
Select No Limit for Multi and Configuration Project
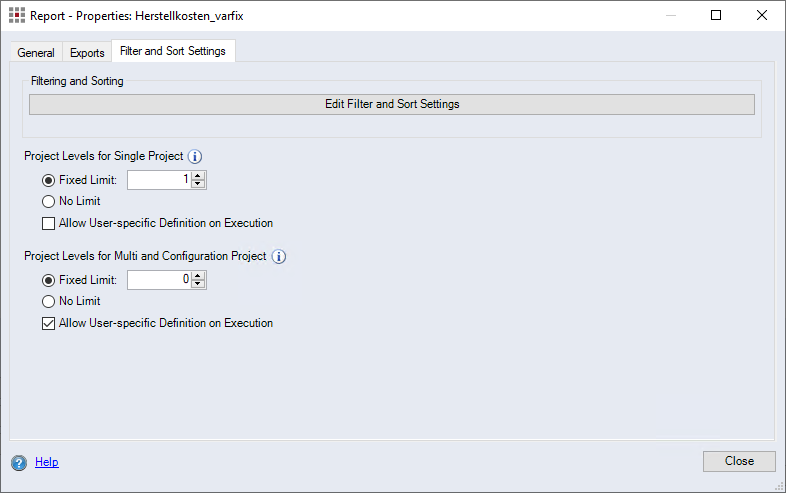(48, 301)
